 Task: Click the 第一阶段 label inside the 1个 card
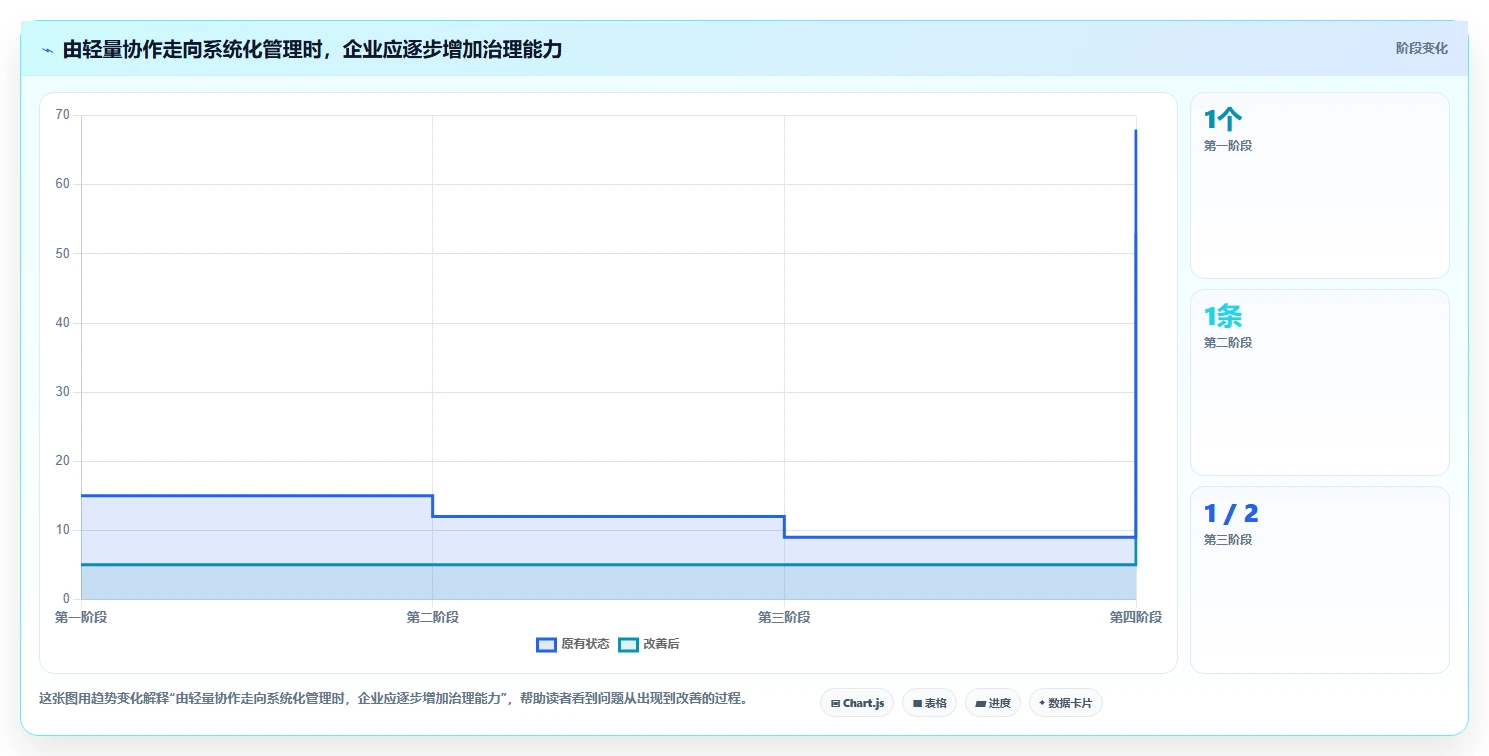(1228, 145)
